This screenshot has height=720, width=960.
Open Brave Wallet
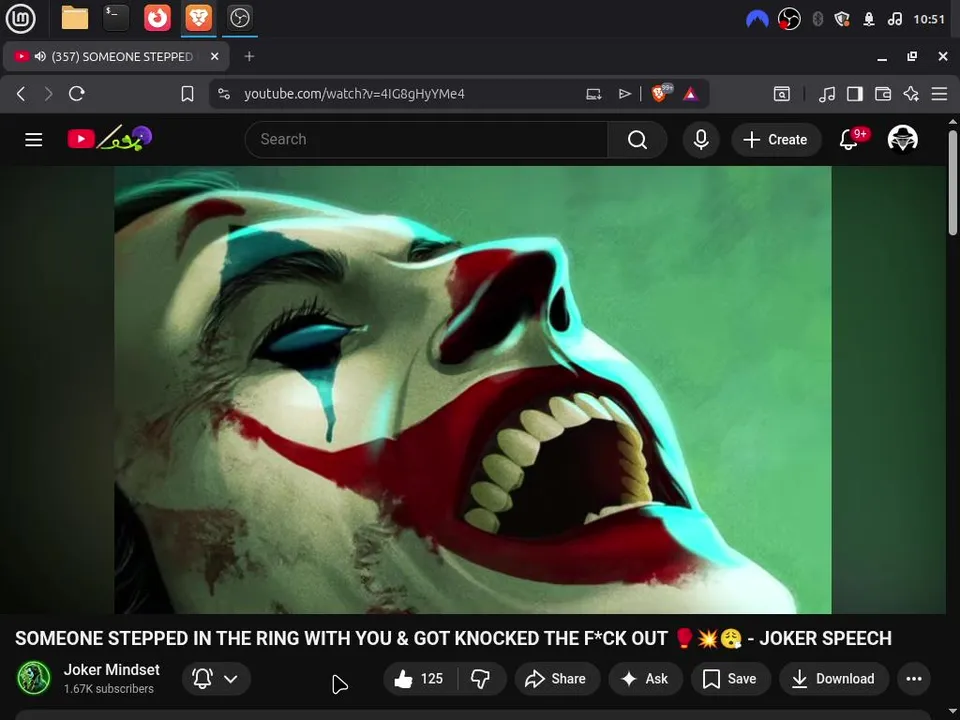pyautogui.click(x=883, y=94)
